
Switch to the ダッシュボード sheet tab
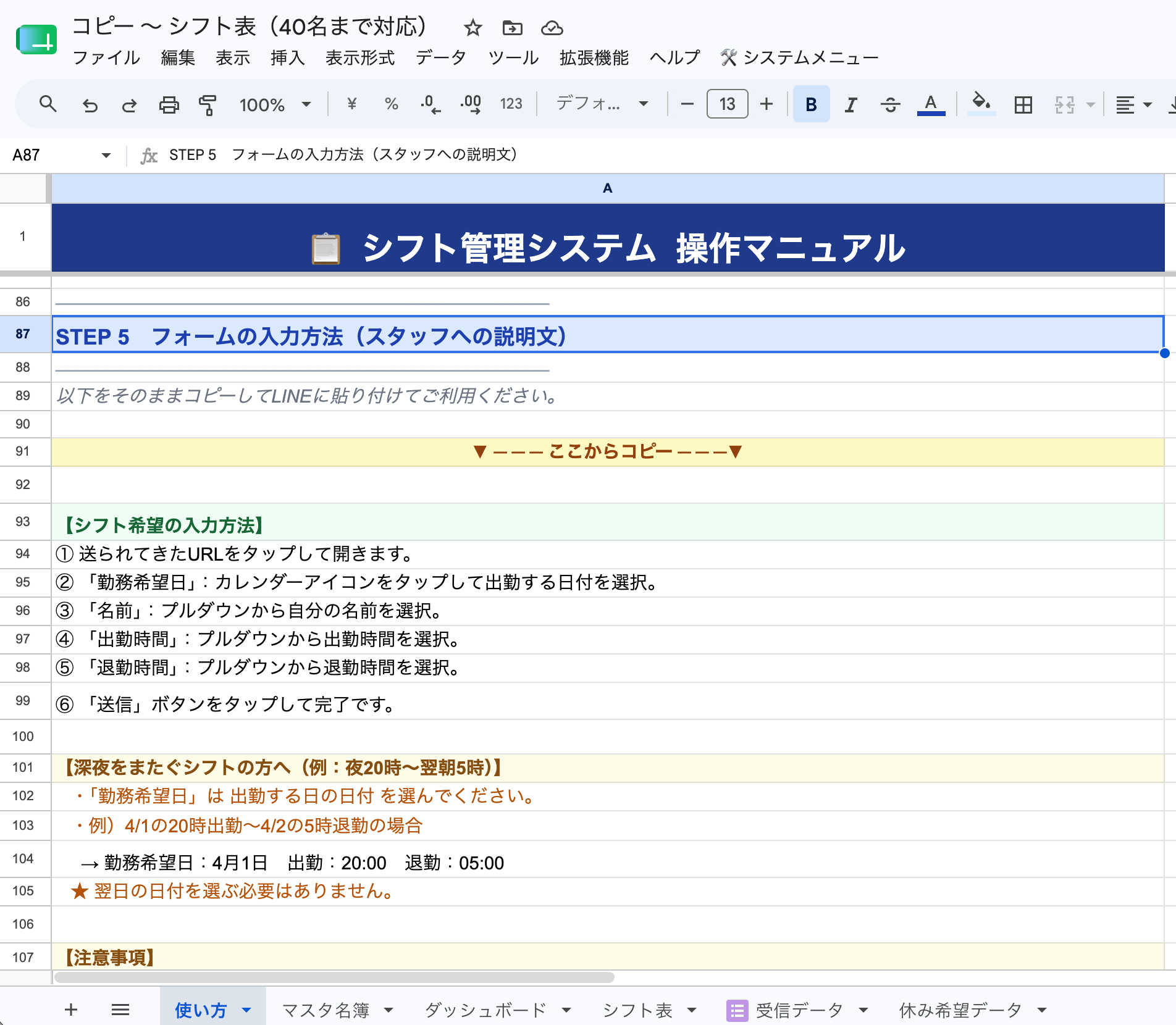click(x=485, y=1010)
